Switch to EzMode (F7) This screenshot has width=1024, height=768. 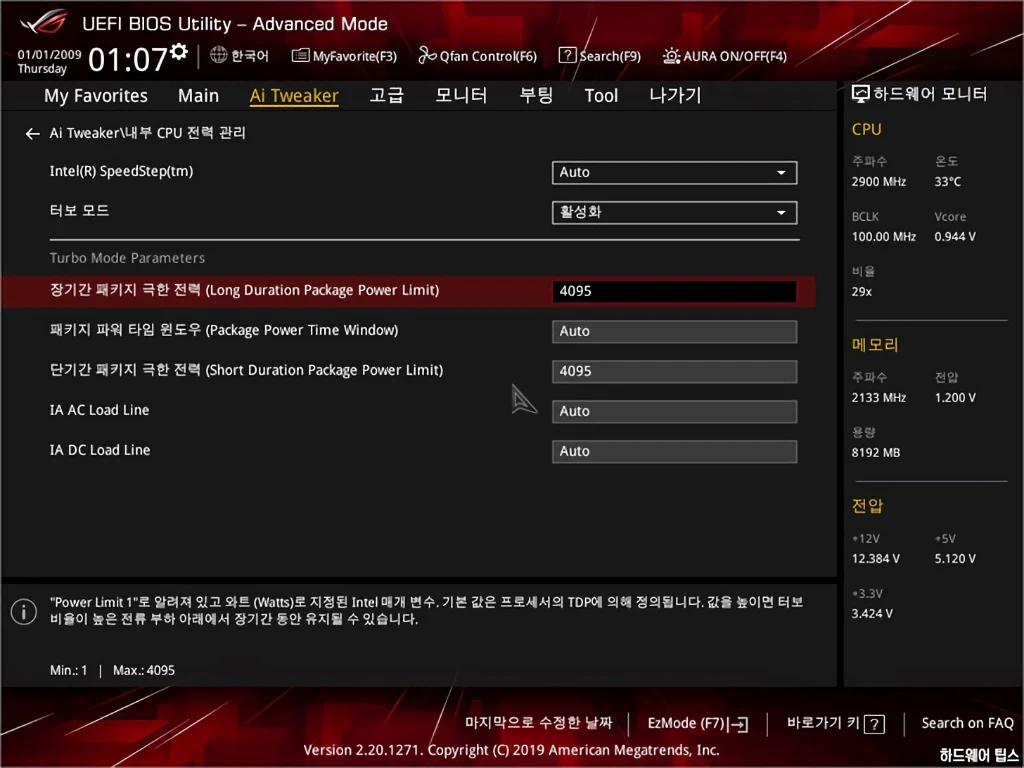coord(697,724)
